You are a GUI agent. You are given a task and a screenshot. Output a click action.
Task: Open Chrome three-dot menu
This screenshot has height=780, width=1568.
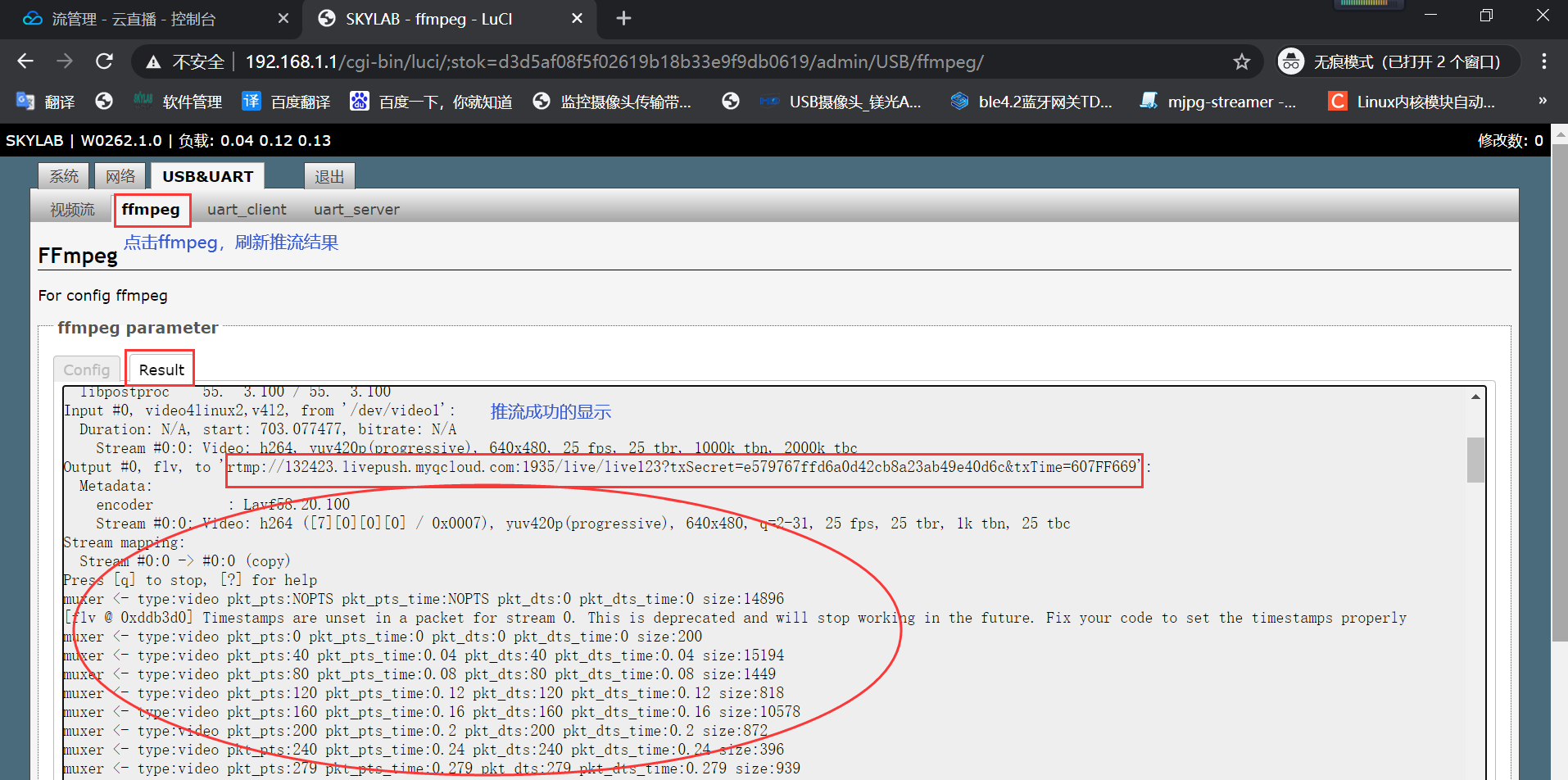point(1543,61)
